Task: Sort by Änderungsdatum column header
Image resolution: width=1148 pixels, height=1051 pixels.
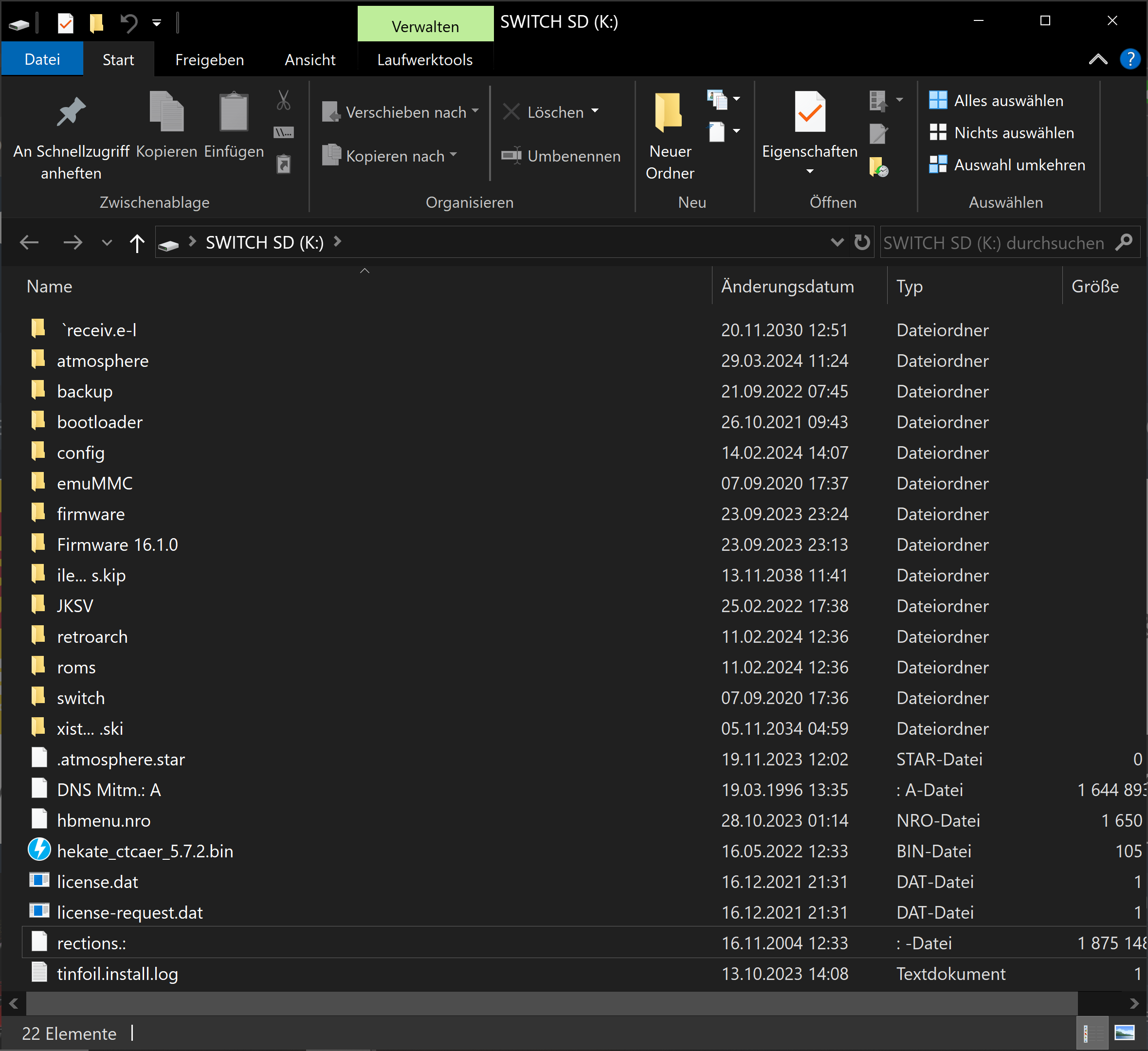Action: point(800,286)
